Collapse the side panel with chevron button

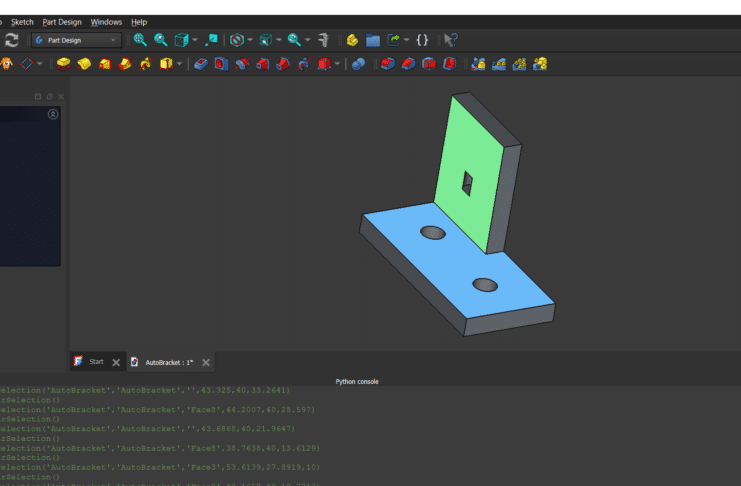[x=53, y=114]
